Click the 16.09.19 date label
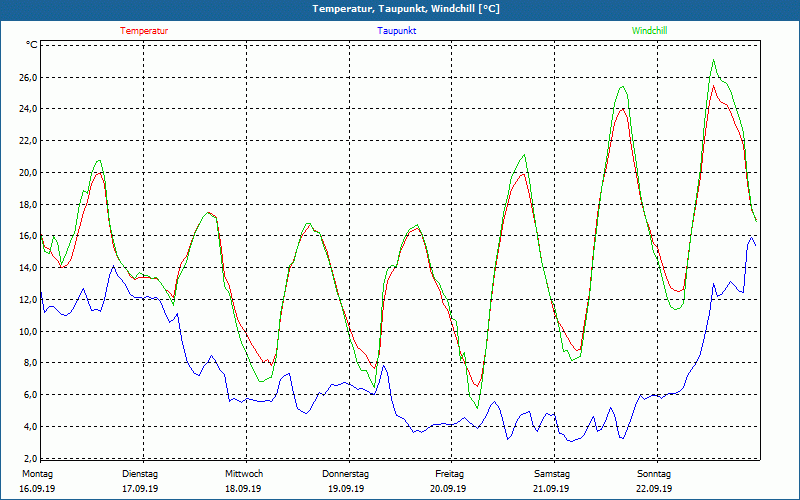 coord(36,489)
